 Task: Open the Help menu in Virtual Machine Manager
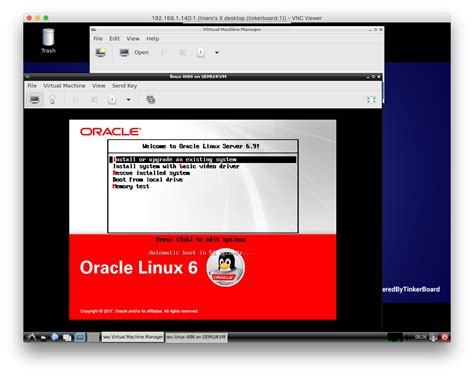[x=152, y=38]
